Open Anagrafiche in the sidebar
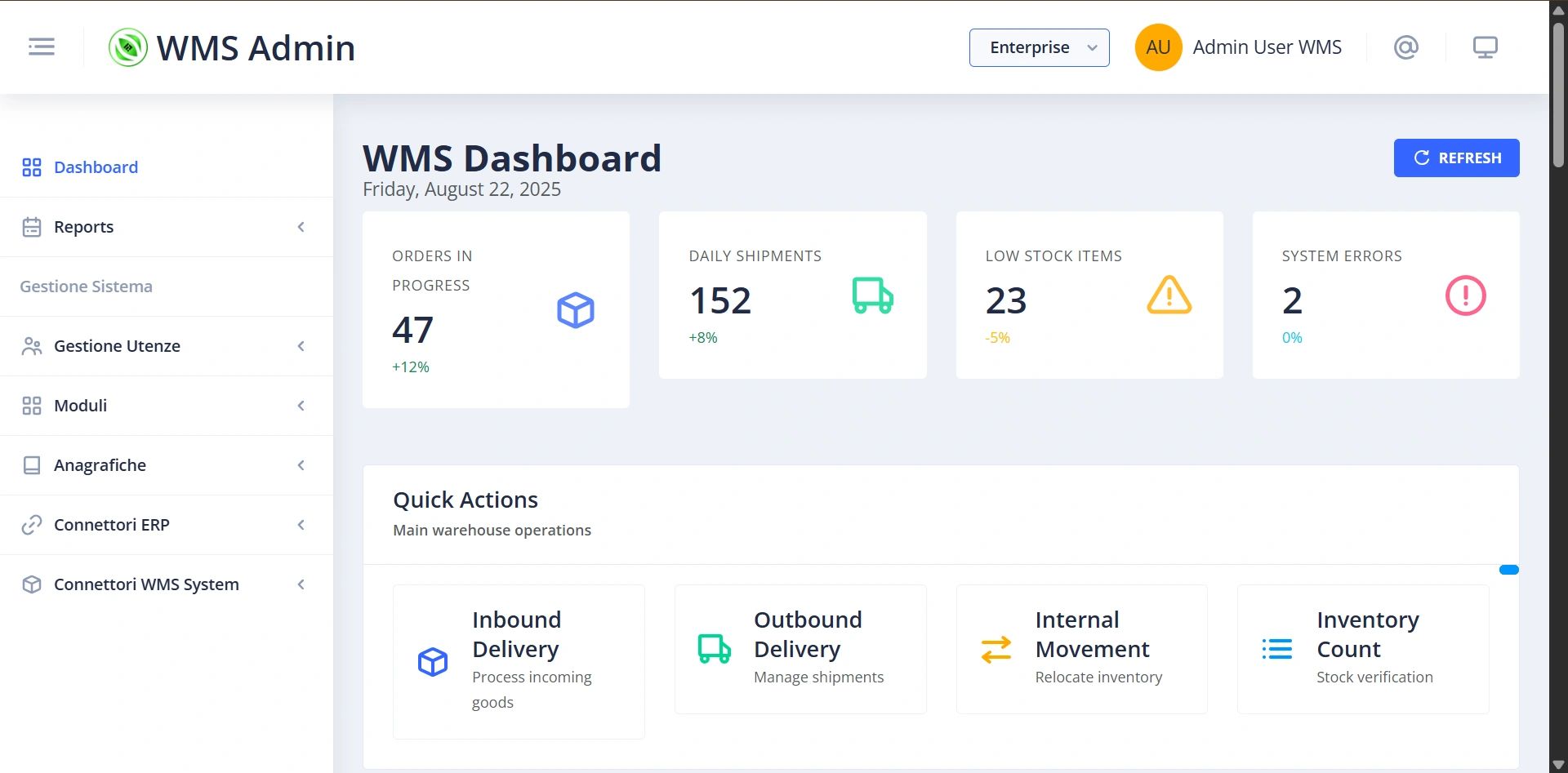Image resolution: width=1568 pixels, height=773 pixels. (x=100, y=465)
